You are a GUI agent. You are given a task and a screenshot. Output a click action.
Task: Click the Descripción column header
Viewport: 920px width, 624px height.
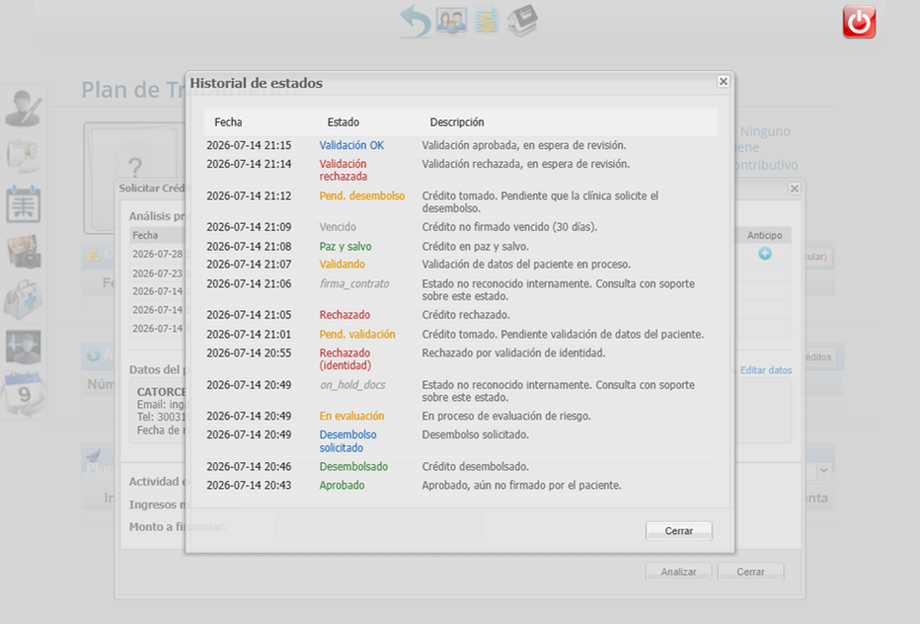point(457,122)
